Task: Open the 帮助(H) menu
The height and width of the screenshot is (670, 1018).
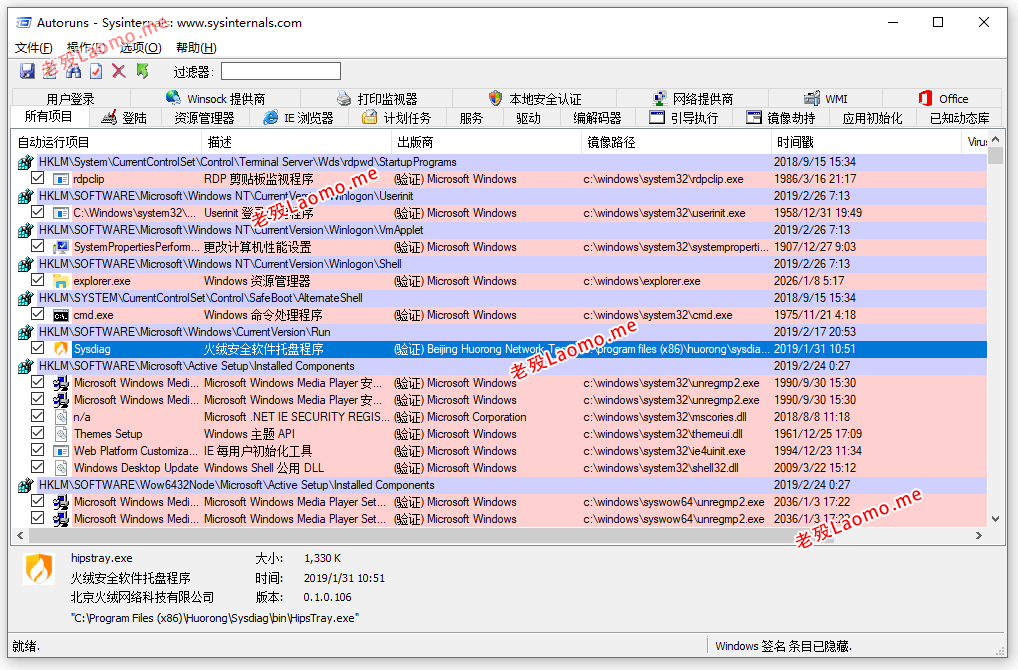Action: coord(196,47)
